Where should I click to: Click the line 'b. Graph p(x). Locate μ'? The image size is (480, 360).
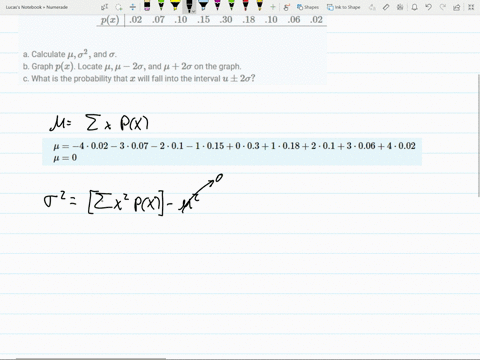coord(132,66)
